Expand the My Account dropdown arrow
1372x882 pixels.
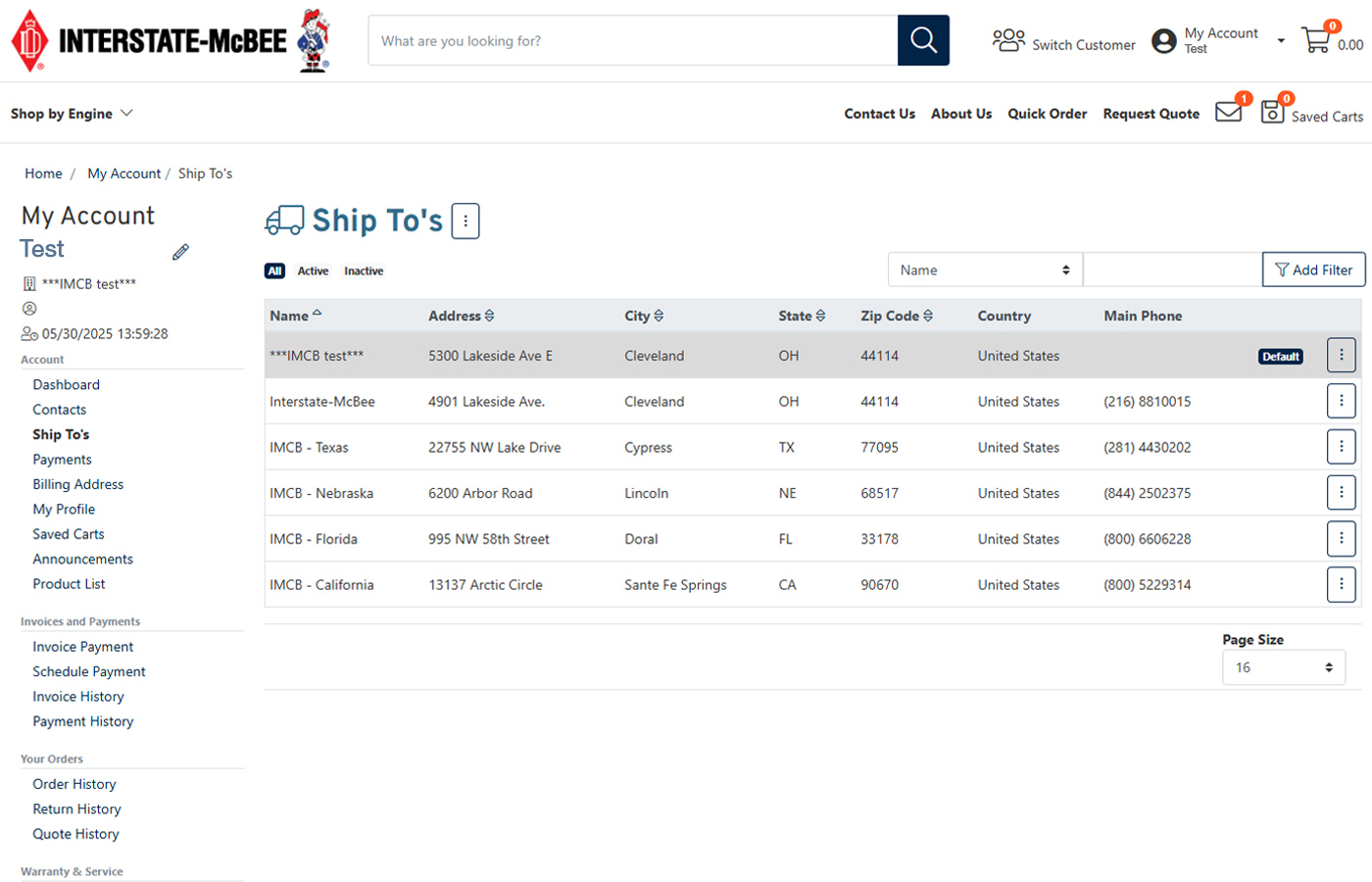click(1280, 41)
